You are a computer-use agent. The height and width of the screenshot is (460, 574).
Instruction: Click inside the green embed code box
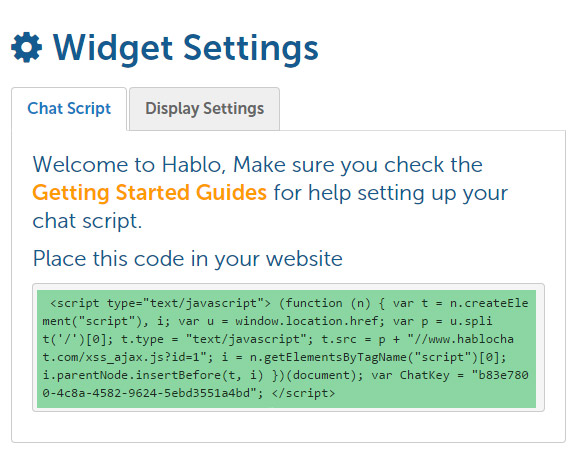pyautogui.click(x=286, y=348)
